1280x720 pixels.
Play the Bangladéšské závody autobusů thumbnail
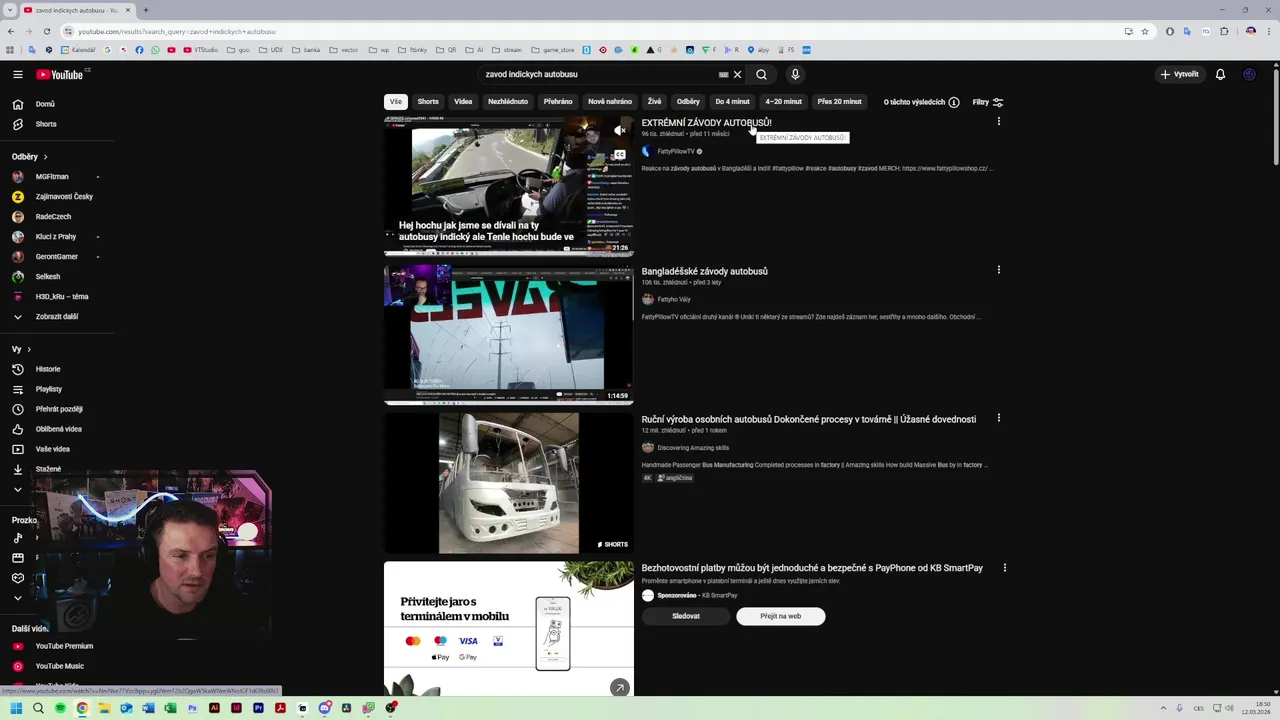(x=508, y=335)
